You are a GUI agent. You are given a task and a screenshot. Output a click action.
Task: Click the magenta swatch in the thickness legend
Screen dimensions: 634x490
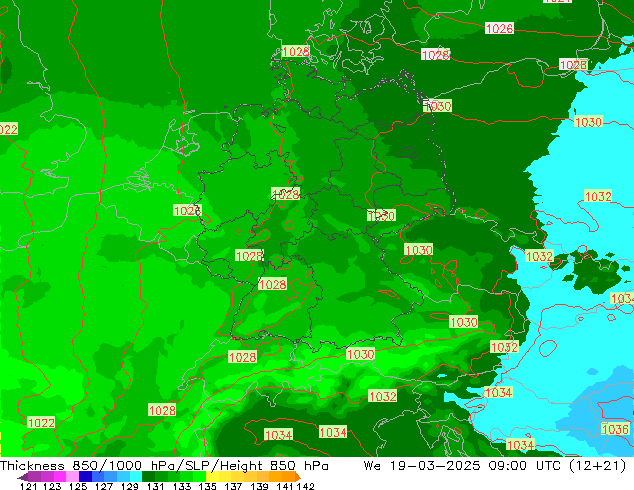pyautogui.click(x=60, y=476)
